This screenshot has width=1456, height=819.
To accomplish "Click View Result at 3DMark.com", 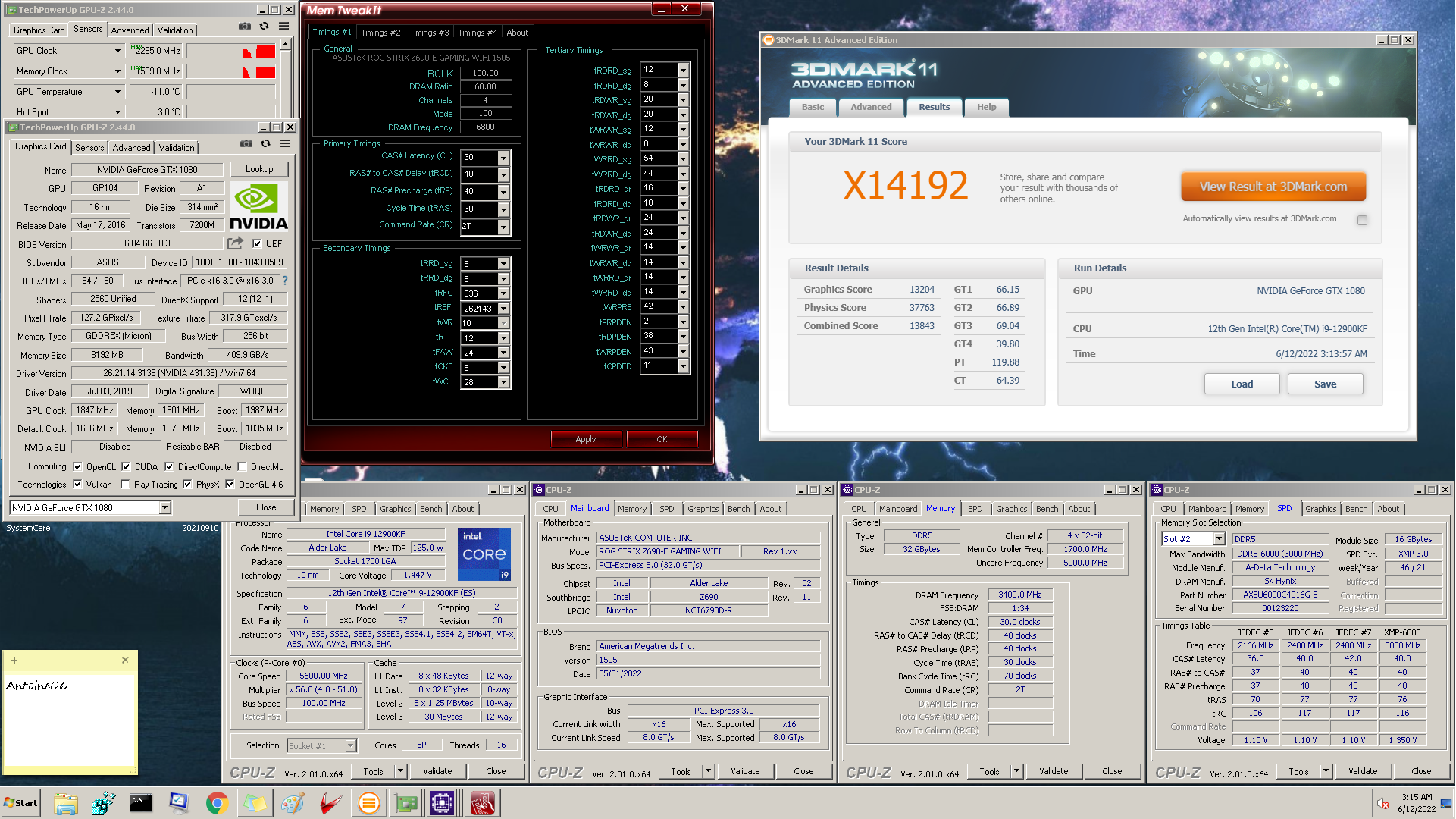I will (1273, 187).
